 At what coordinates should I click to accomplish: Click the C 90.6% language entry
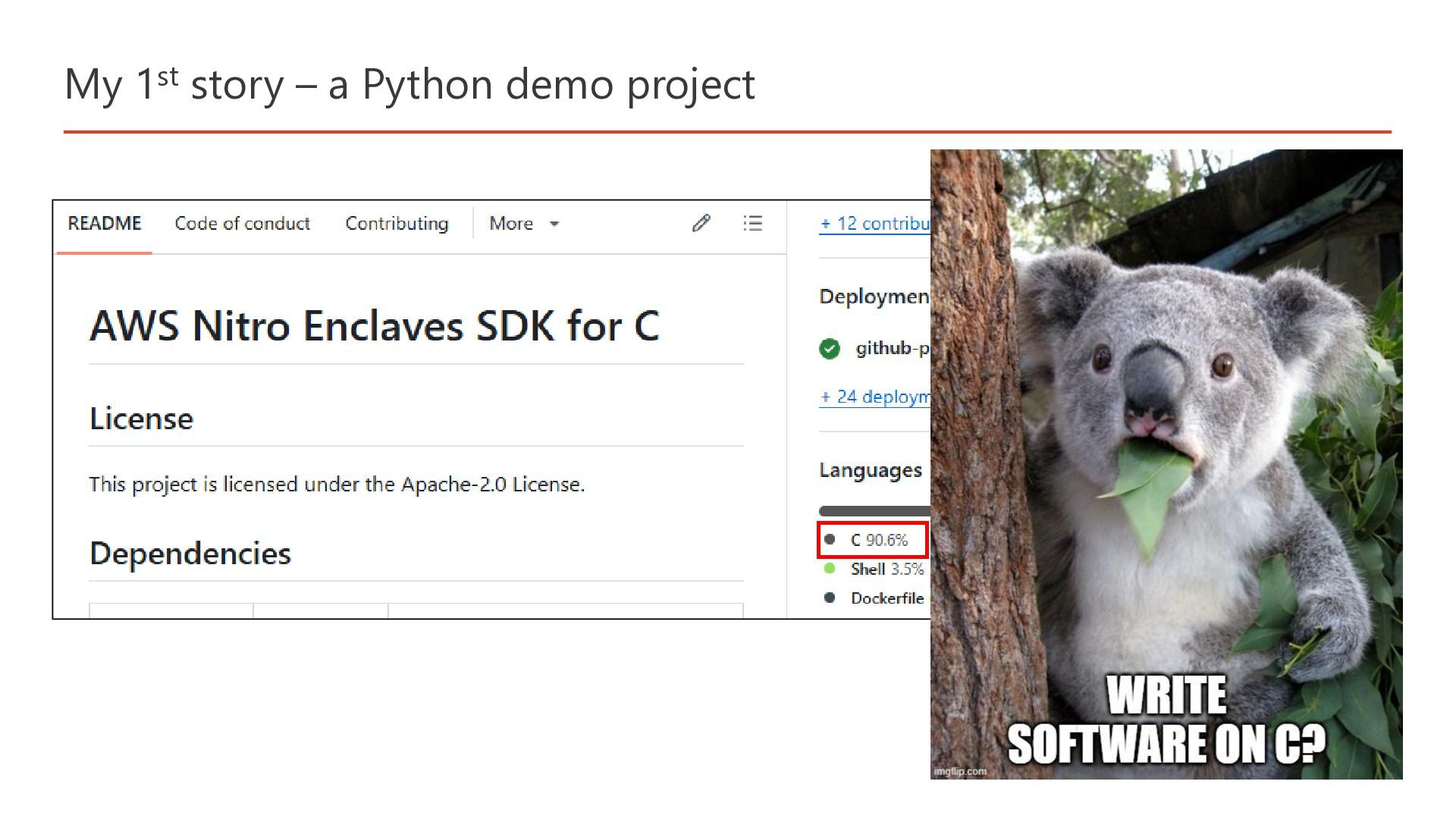coord(879,540)
